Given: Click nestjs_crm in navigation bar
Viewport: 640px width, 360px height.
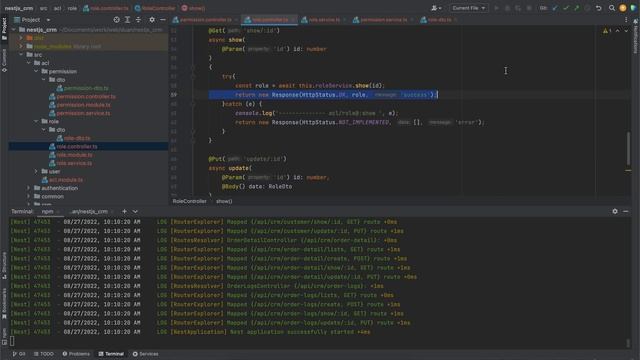Looking at the screenshot, I should tap(19, 8).
